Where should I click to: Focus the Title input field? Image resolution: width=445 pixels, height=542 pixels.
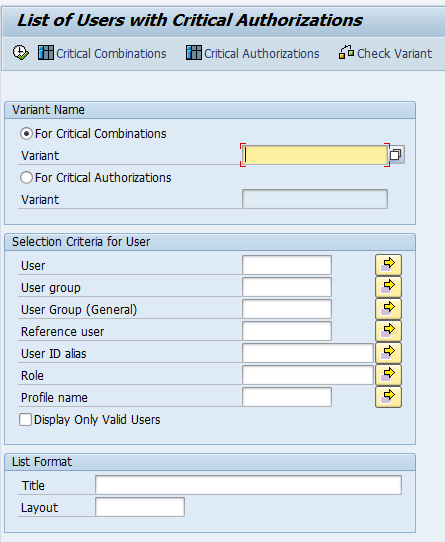coord(248,485)
